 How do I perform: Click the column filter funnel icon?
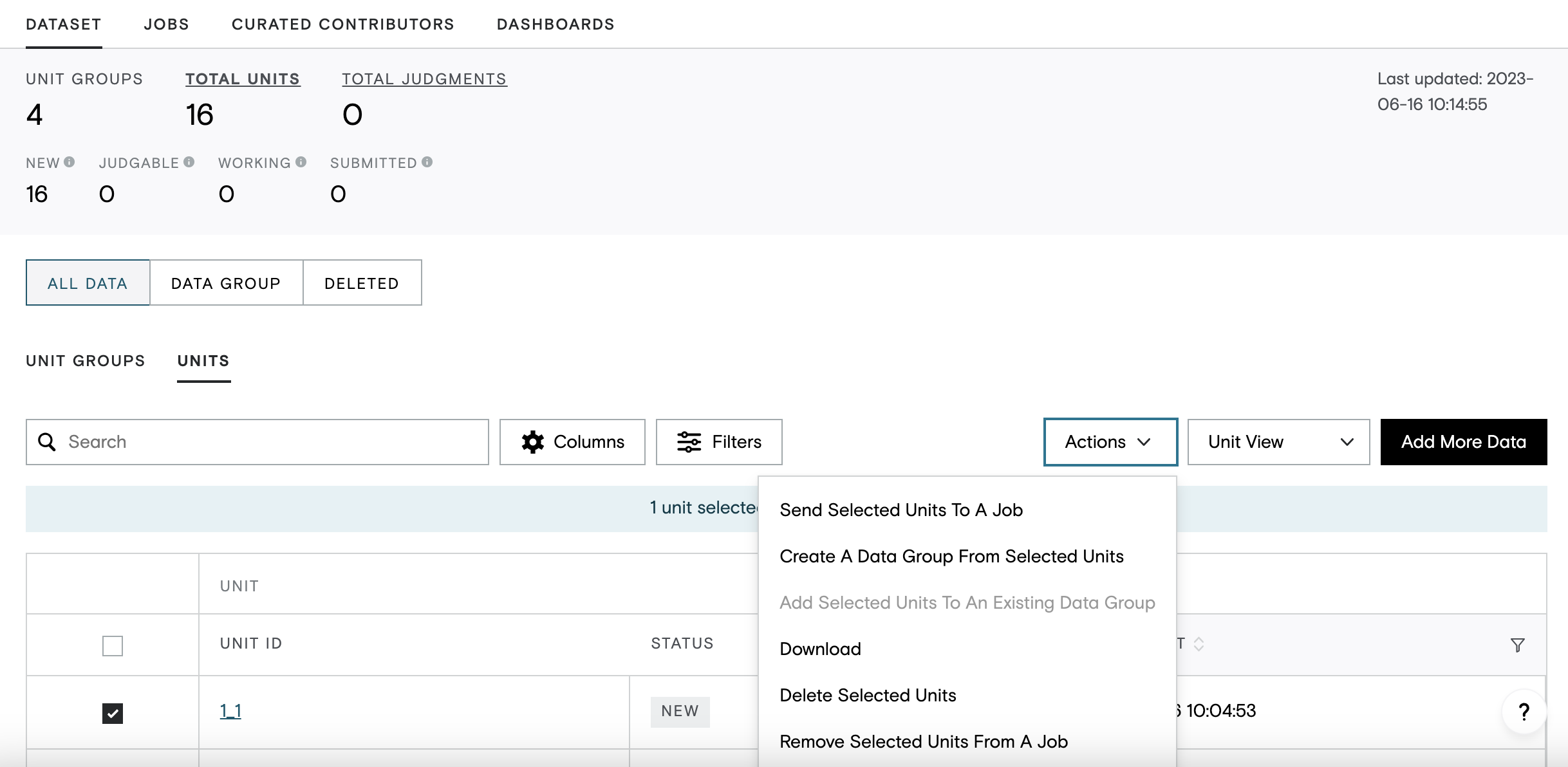pyautogui.click(x=1517, y=645)
